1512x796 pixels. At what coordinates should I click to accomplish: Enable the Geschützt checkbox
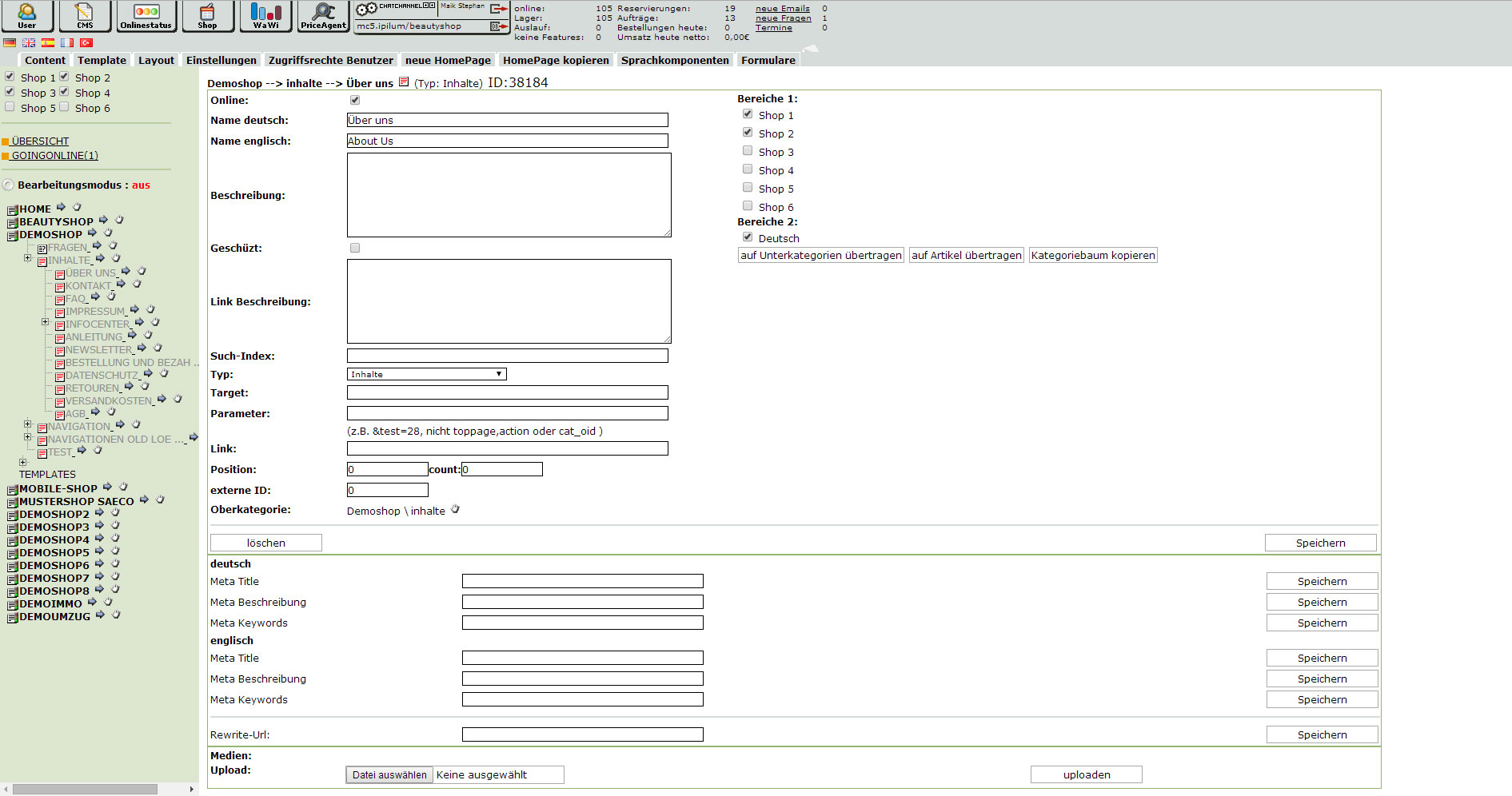355,249
